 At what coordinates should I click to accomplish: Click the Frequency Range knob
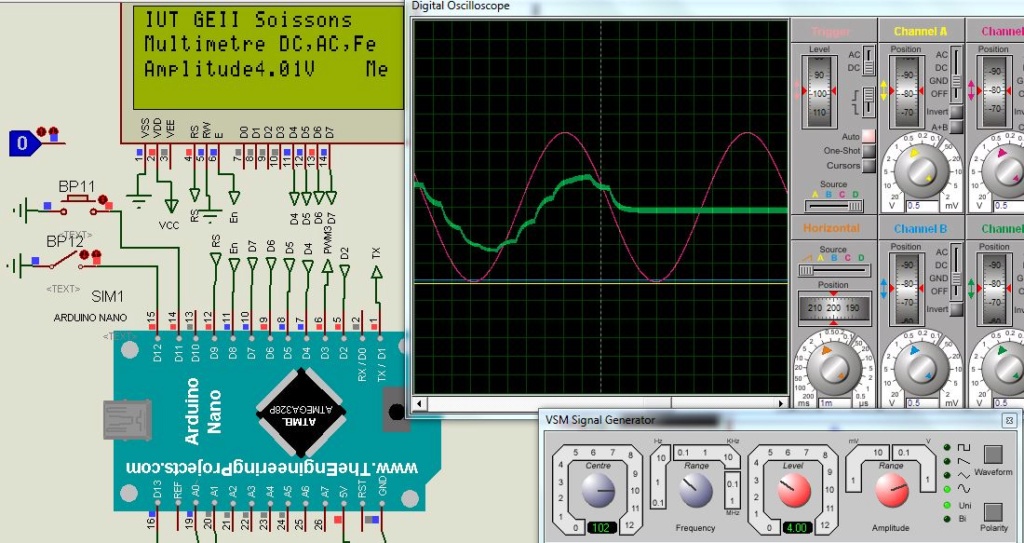(x=696, y=489)
